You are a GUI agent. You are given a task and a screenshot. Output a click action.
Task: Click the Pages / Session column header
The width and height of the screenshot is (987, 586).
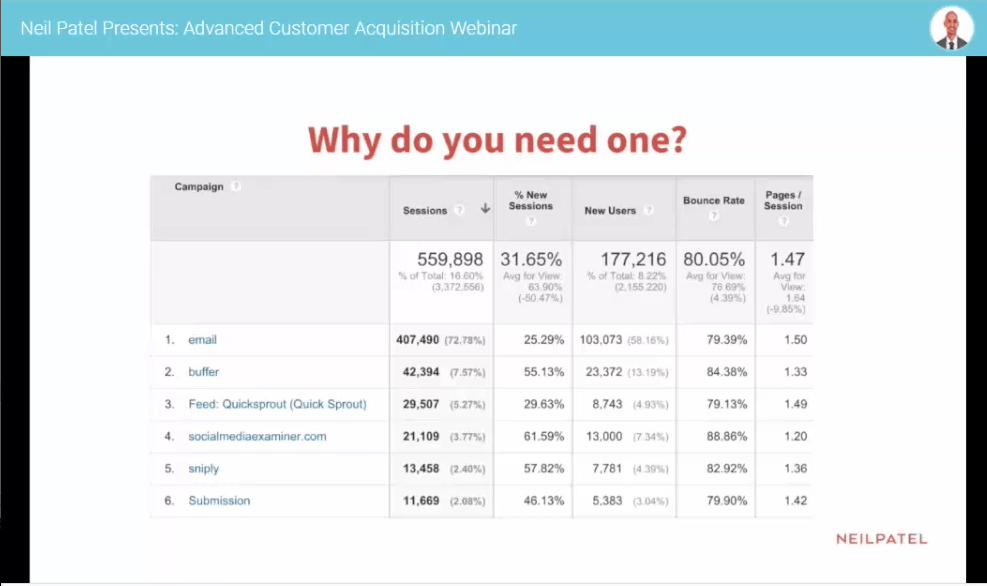click(783, 200)
